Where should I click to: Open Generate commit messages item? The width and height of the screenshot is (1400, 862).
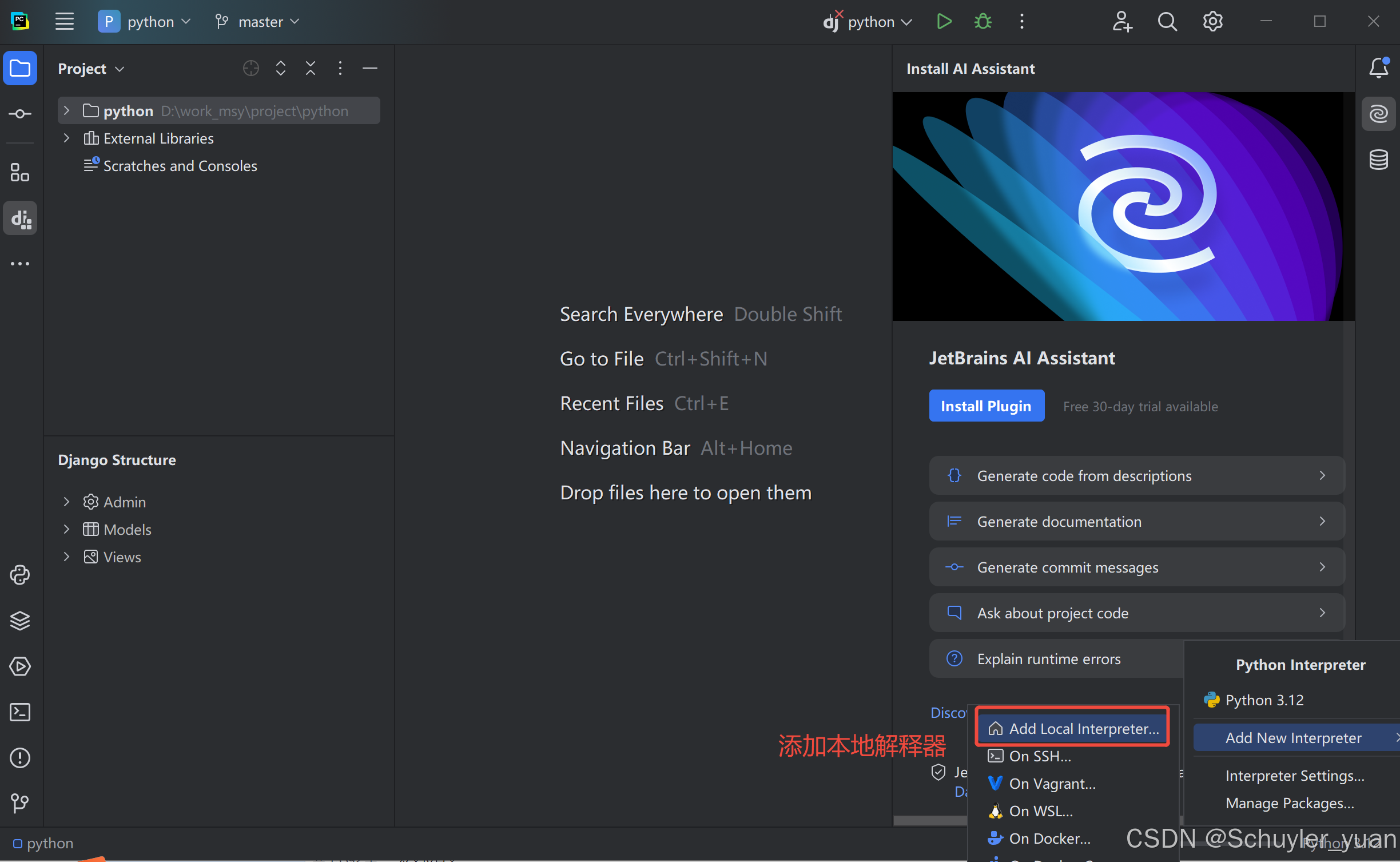1137,567
